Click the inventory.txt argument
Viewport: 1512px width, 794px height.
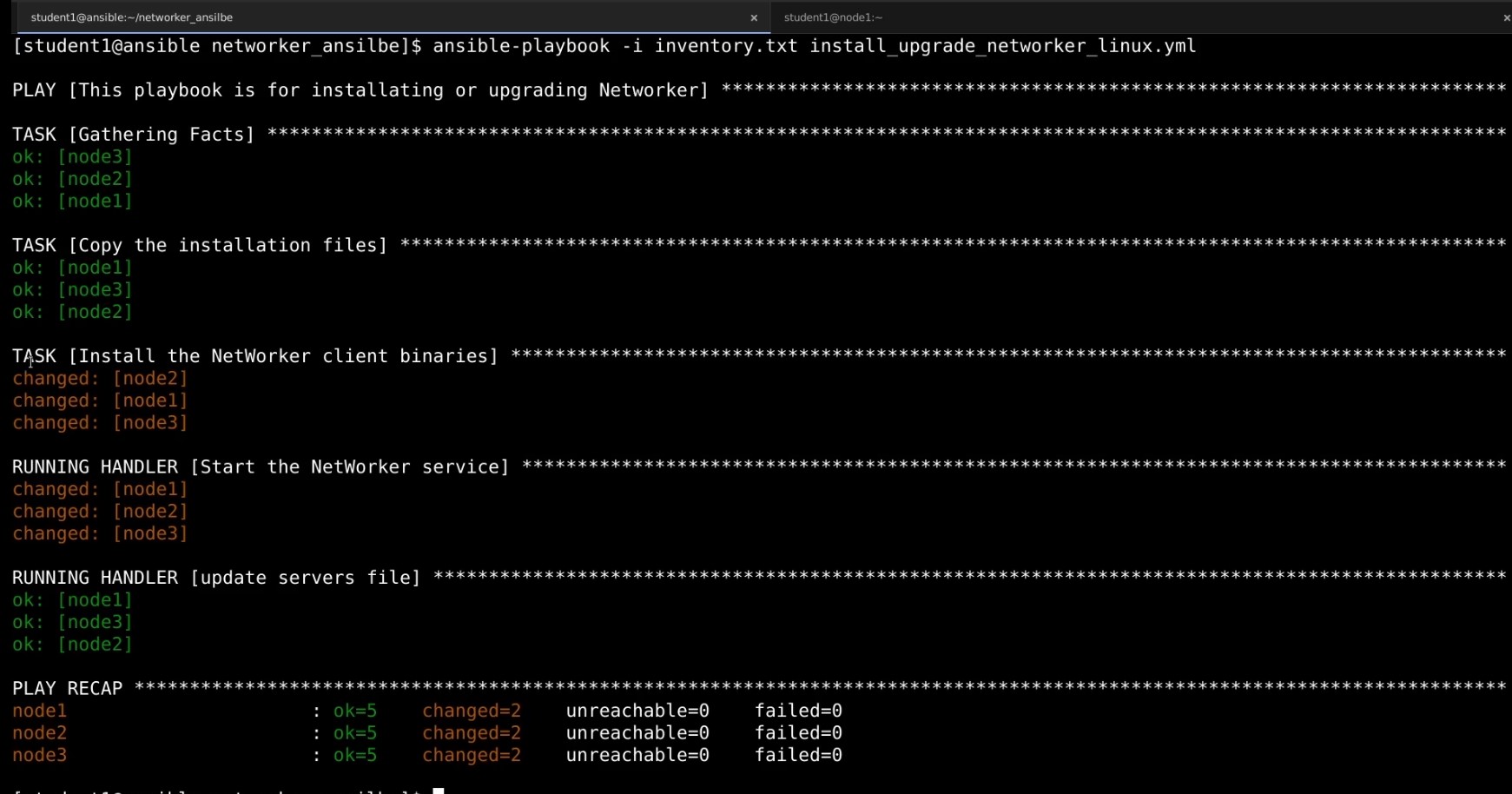(726, 46)
